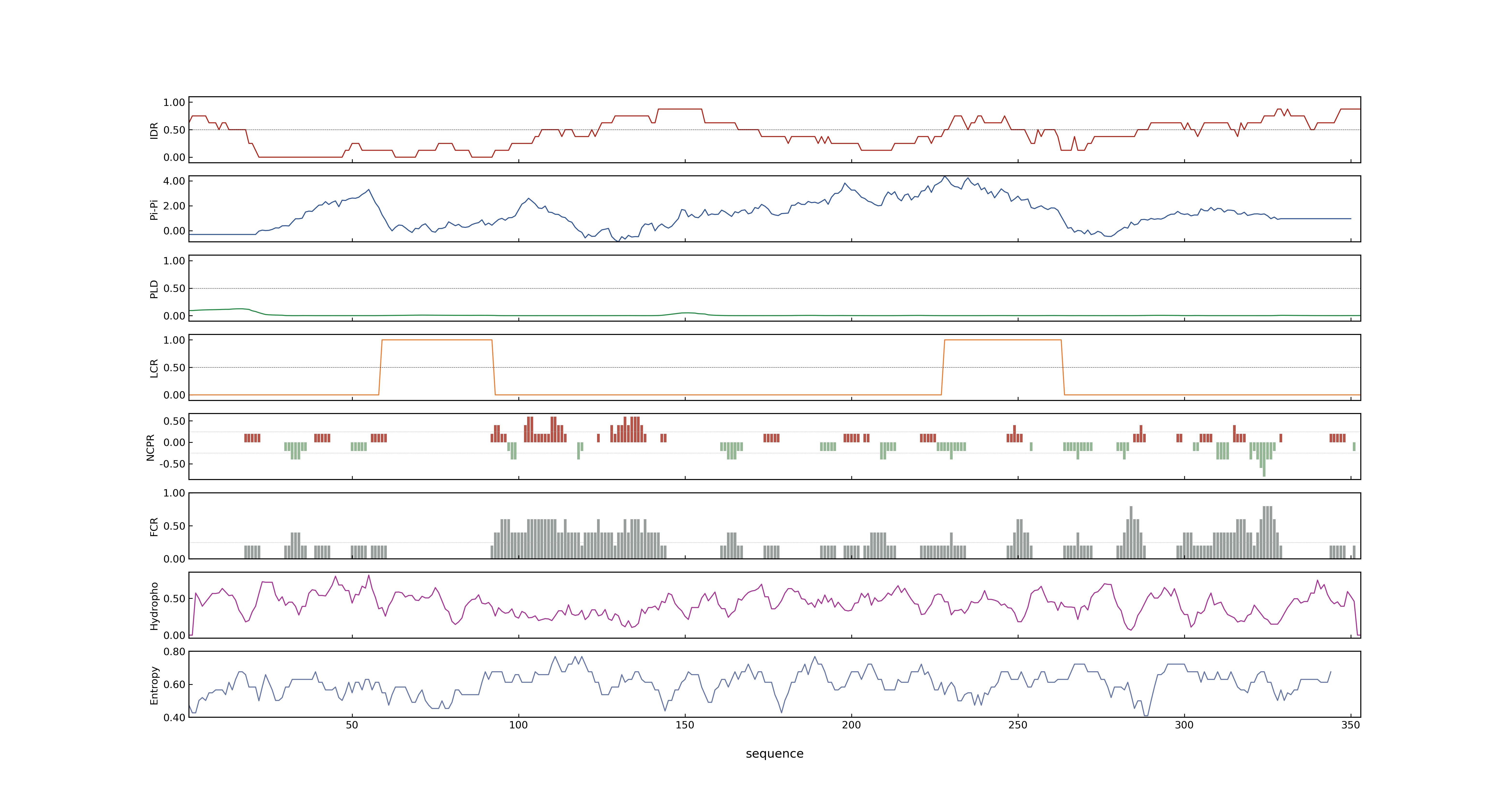
Task: Click x-axis tick label 200
Action: pyautogui.click(x=851, y=725)
